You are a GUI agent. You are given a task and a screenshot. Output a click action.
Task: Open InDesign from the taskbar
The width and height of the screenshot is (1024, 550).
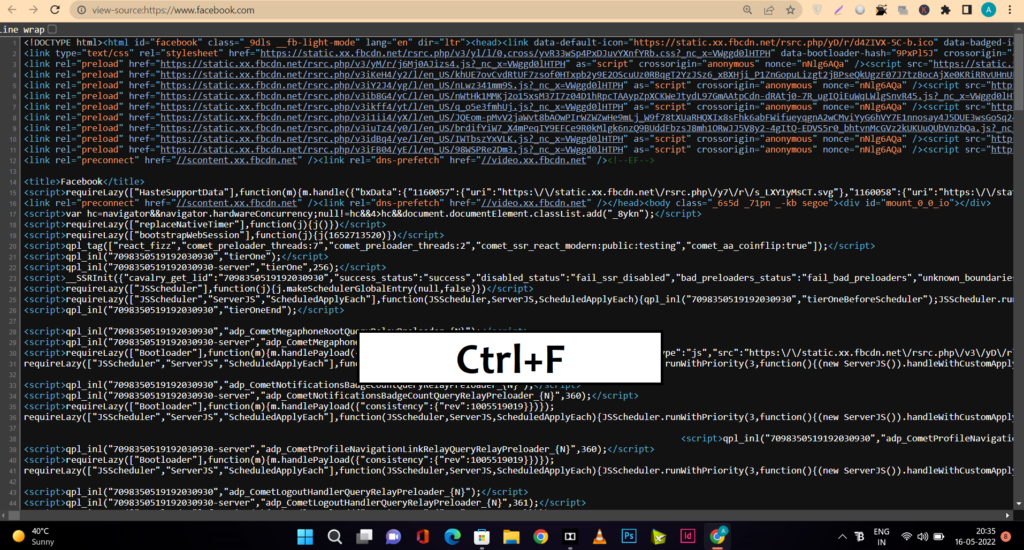688,536
